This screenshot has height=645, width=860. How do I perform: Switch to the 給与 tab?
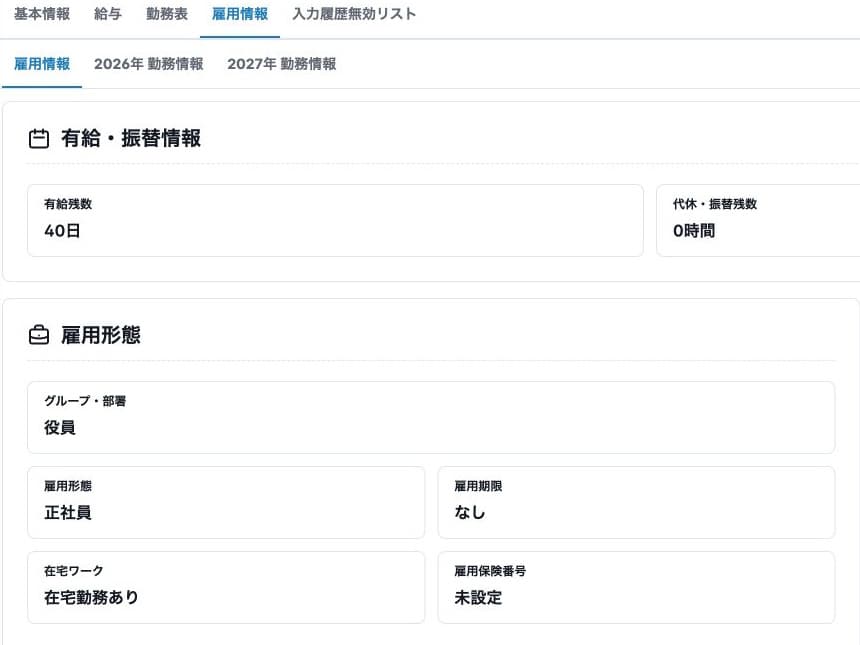point(108,14)
